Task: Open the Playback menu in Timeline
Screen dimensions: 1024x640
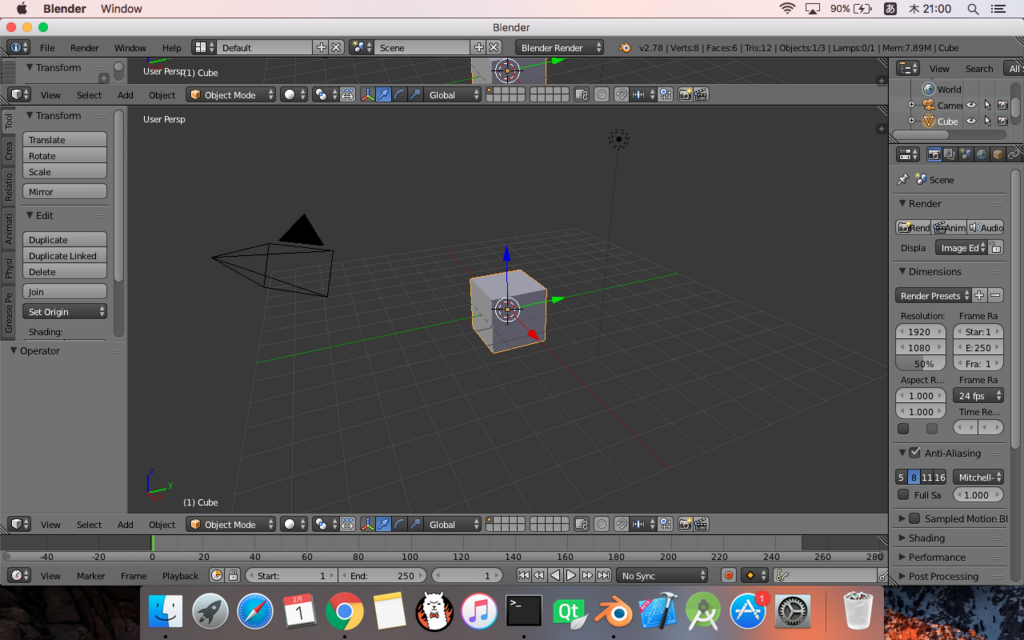Action: coord(180,575)
